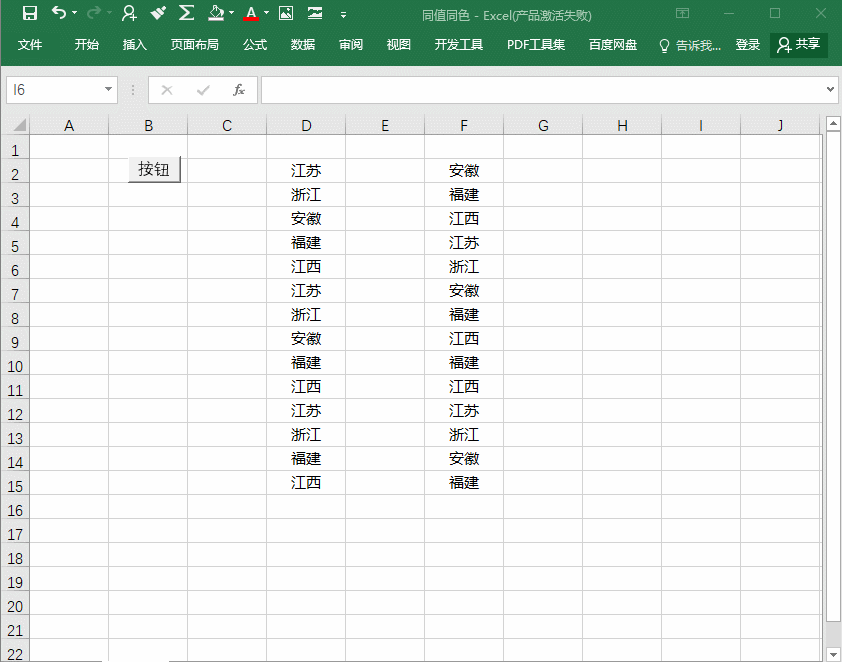Click the fx insert function icon

point(239,90)
